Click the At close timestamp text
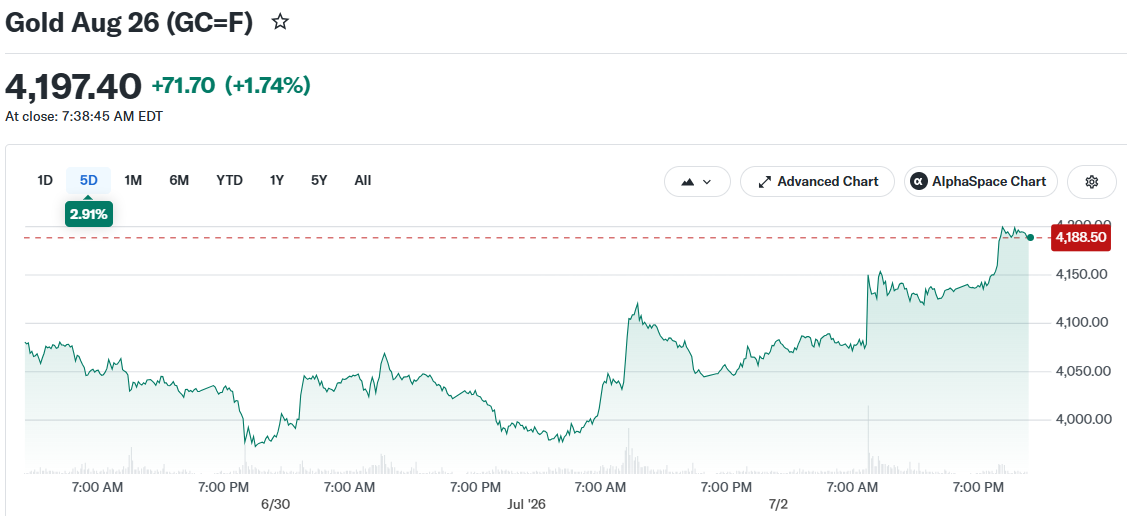 tap(84, 116)
